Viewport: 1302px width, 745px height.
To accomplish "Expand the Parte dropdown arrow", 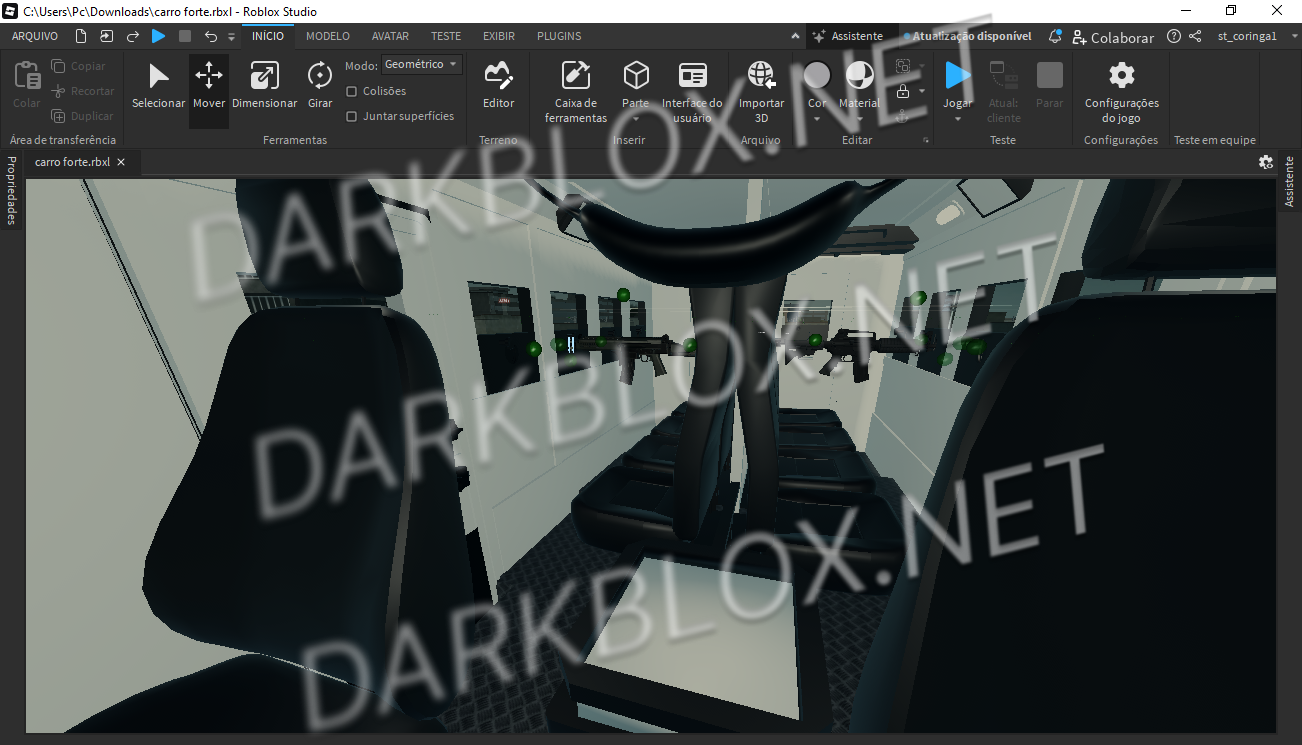I will click(x=636, y=119).
